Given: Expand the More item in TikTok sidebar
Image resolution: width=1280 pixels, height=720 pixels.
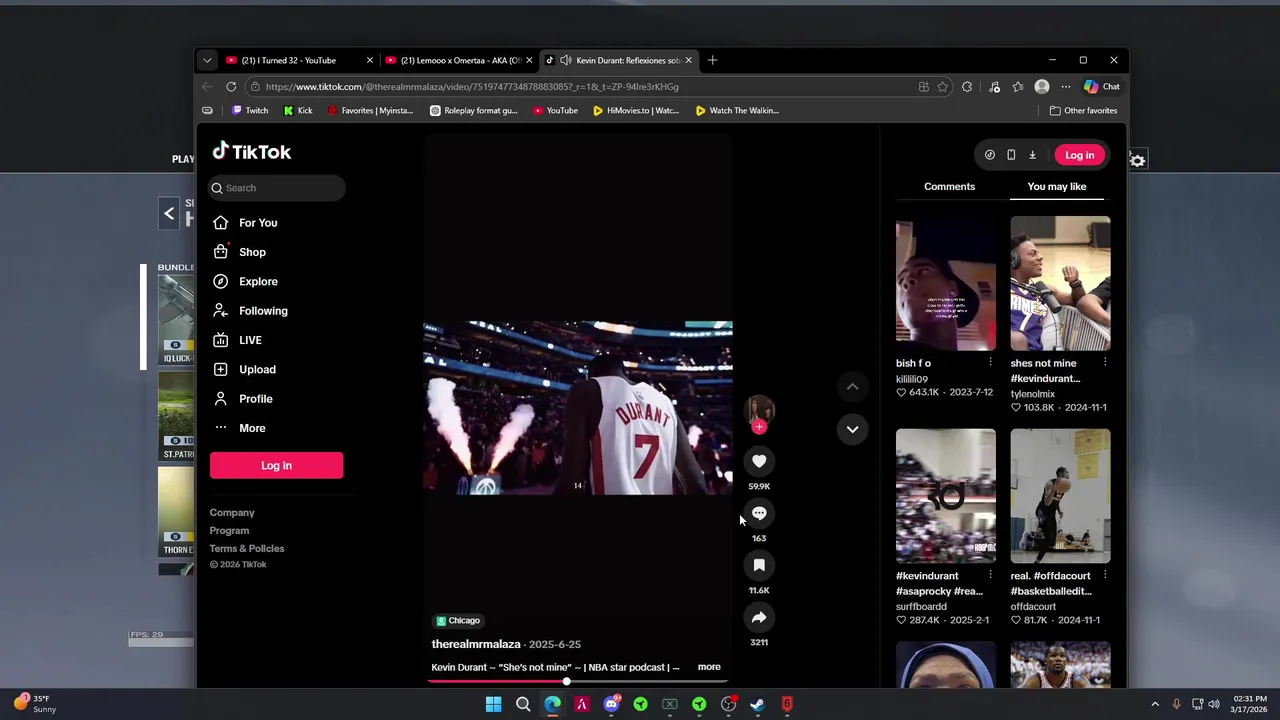Looking at the screenshot, I should 252,428.
